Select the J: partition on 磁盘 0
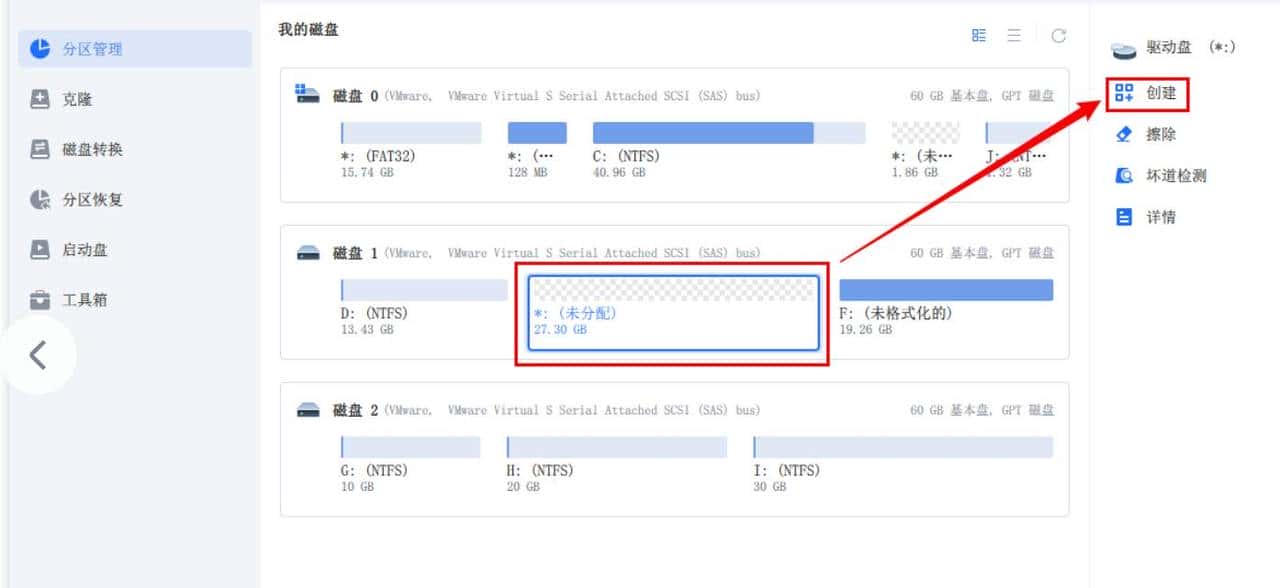This screenshot has height=588, width=1280. click(x=1019, y=133)
